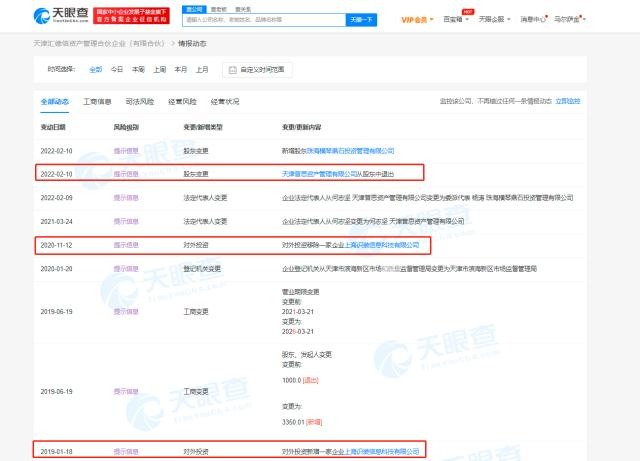Image resolution: width=640 pixels, height=461 pixels.
Task: Select the 查老板 search tab
Action: click(x=219, y=9)
